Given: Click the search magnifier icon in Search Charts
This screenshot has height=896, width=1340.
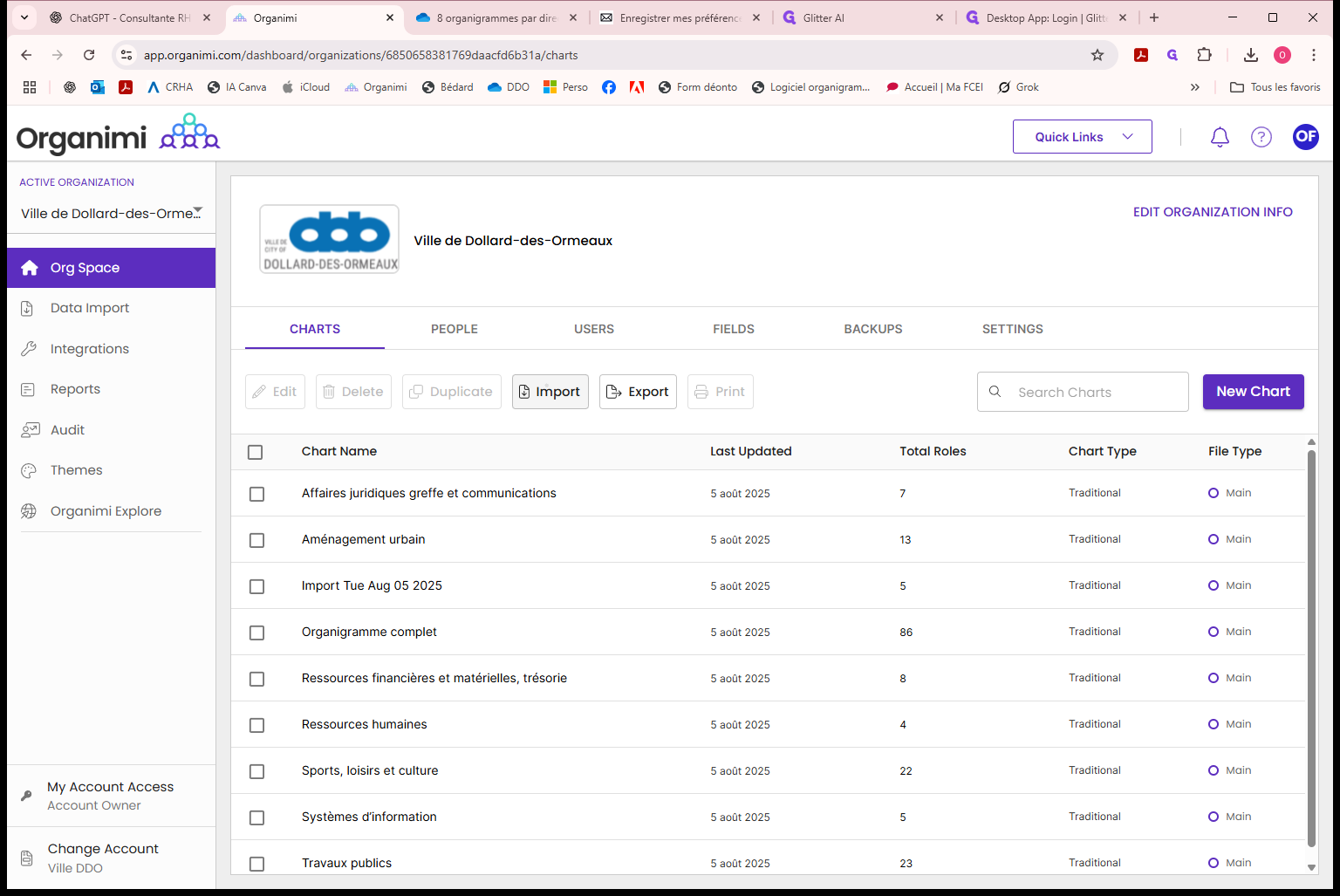Looking at the screenshot, I should pyautogui.click(x=995, y=392).
